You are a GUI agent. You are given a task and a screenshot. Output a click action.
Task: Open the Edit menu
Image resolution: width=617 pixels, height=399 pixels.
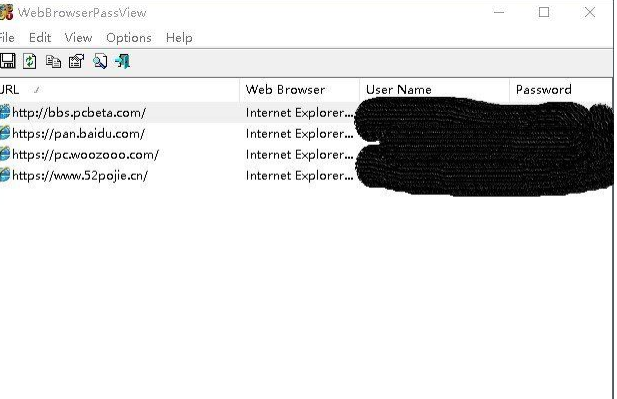click(40, 38)
